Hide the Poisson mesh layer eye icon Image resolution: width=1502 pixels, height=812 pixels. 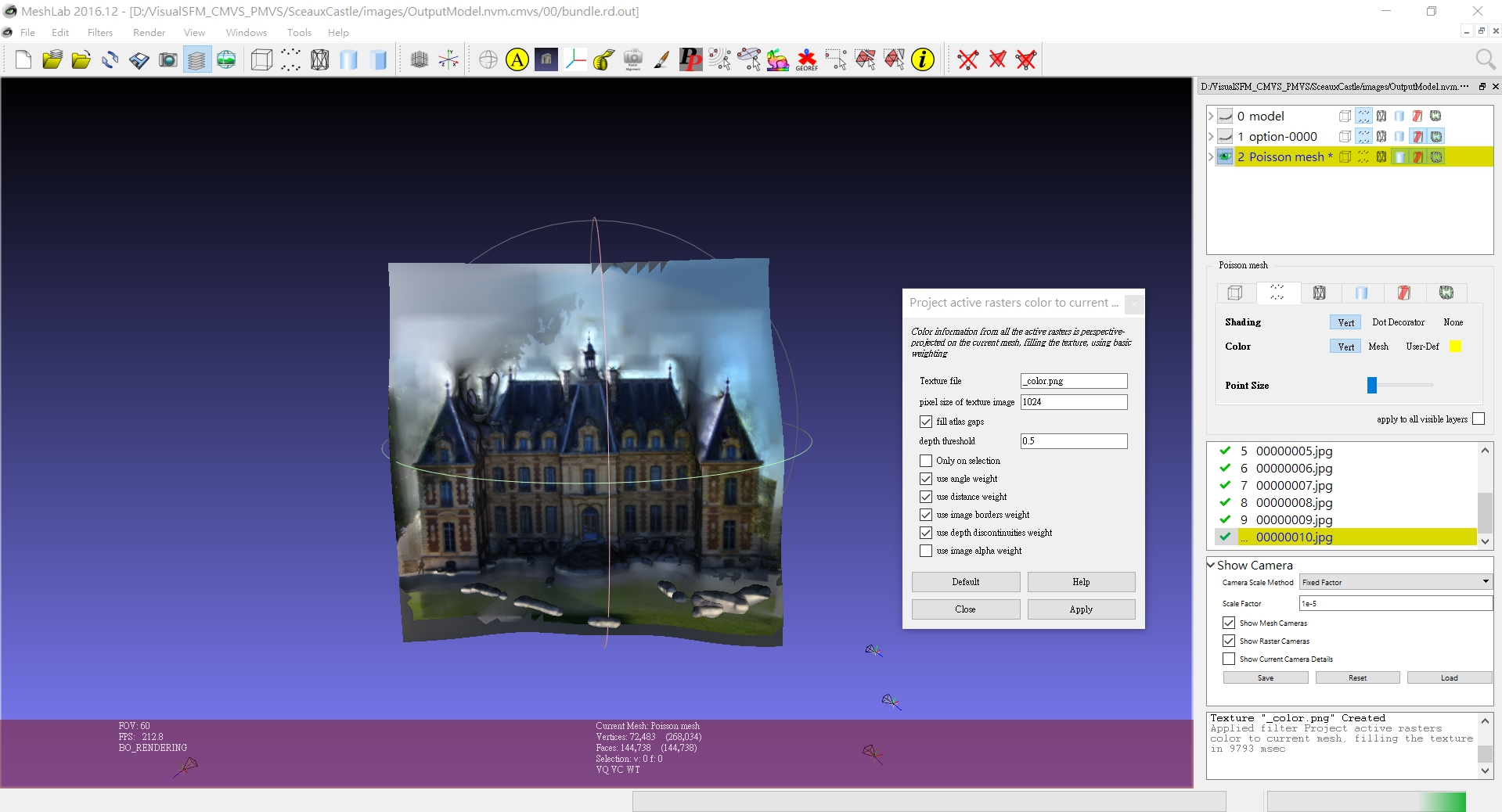click(1225, 156)
